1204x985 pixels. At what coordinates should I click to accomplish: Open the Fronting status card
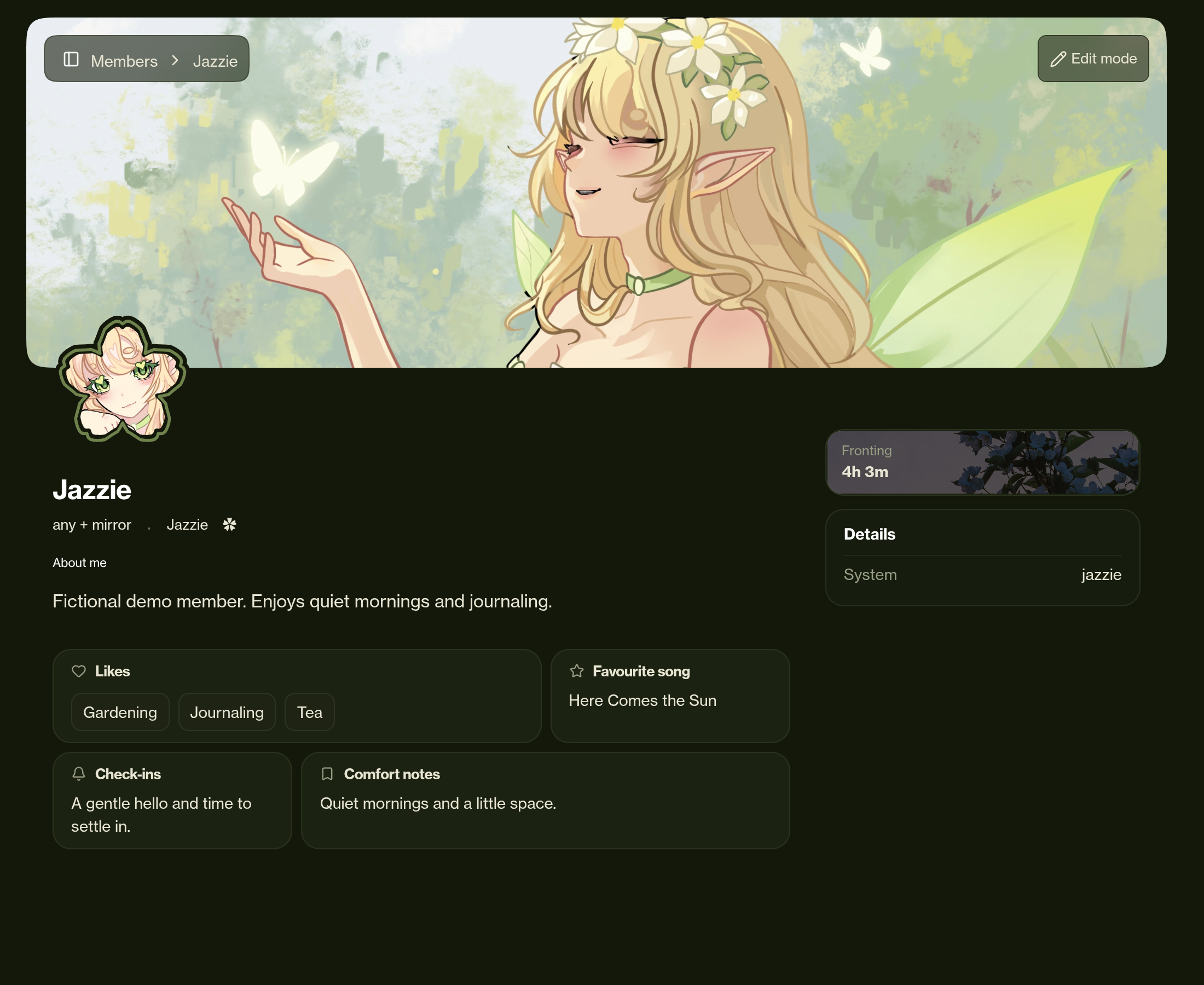[982, 462]
